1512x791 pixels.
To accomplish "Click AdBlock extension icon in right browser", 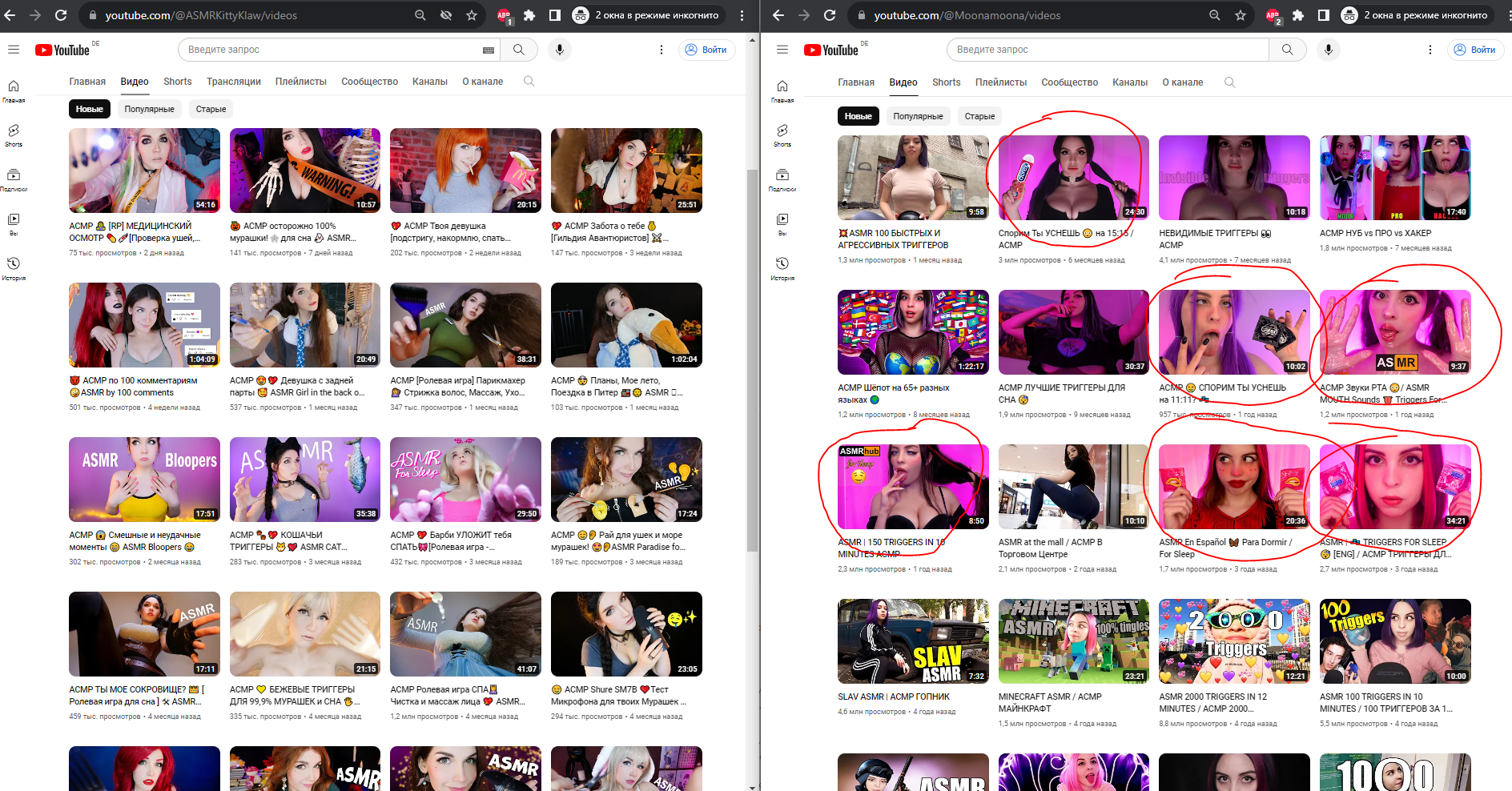I will pos(1273,16).
